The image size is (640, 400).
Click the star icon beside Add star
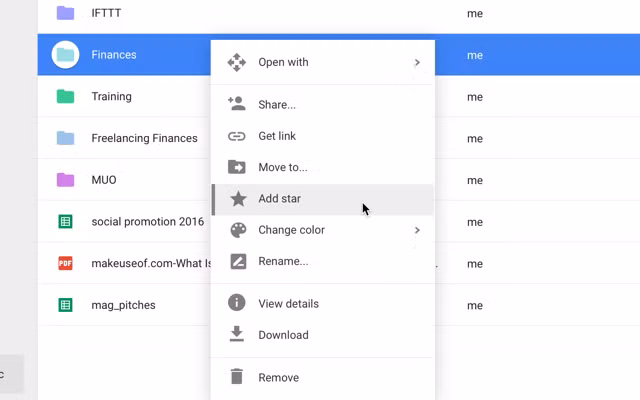coord(237,199)
